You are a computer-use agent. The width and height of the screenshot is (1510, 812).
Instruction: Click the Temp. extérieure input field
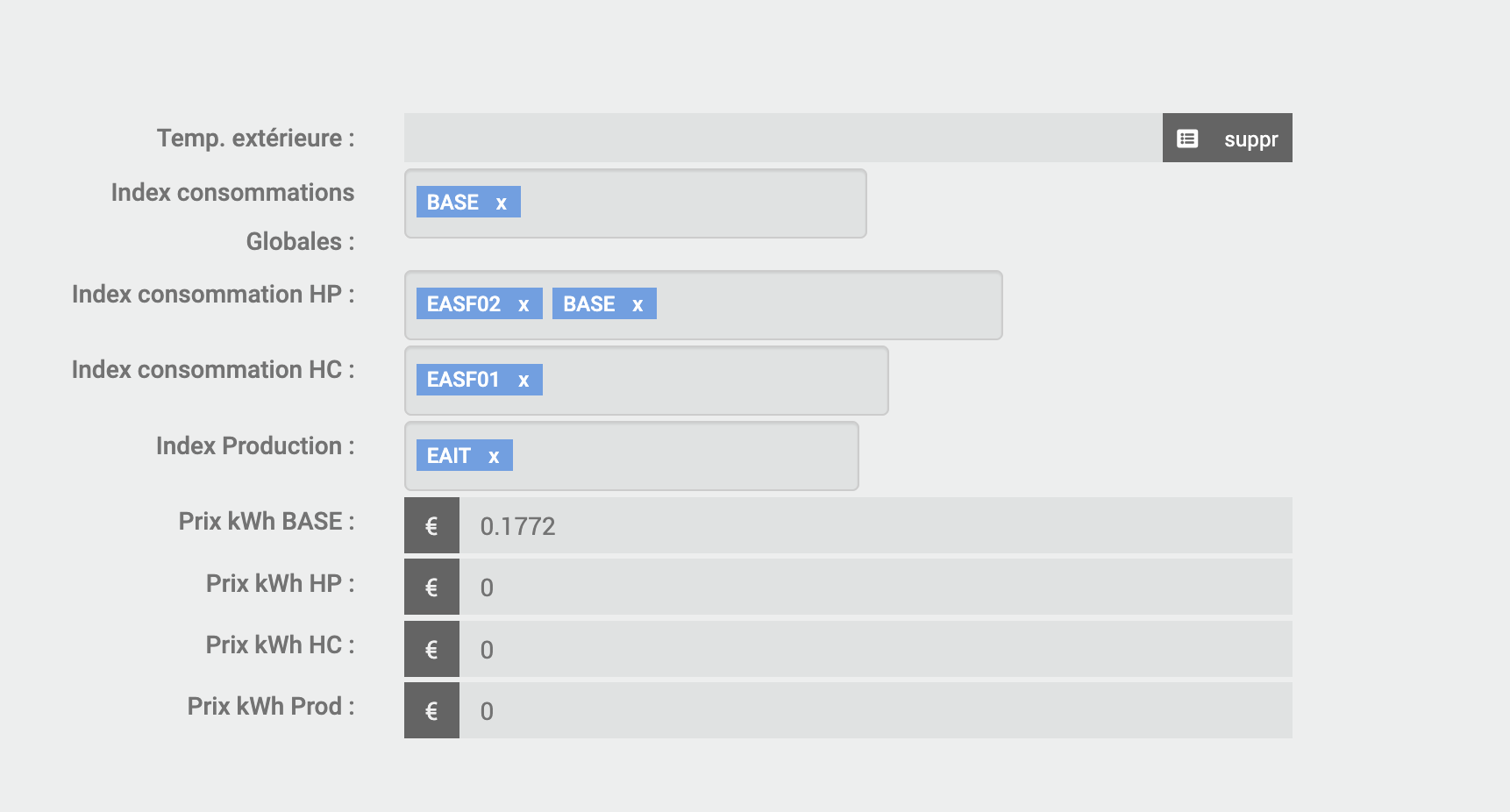pyautogui.click(x=782, y=138)
